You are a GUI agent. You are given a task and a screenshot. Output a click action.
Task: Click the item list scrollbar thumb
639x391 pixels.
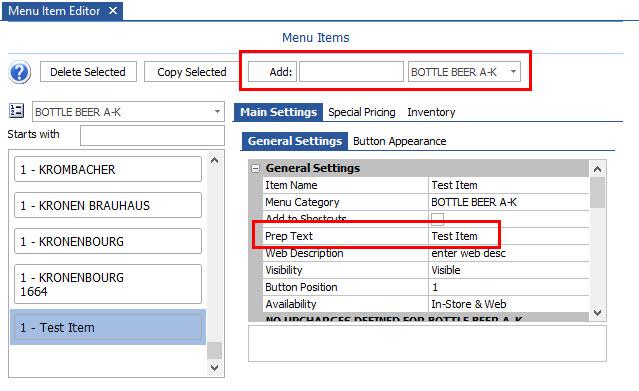click(x=214, y=350)
